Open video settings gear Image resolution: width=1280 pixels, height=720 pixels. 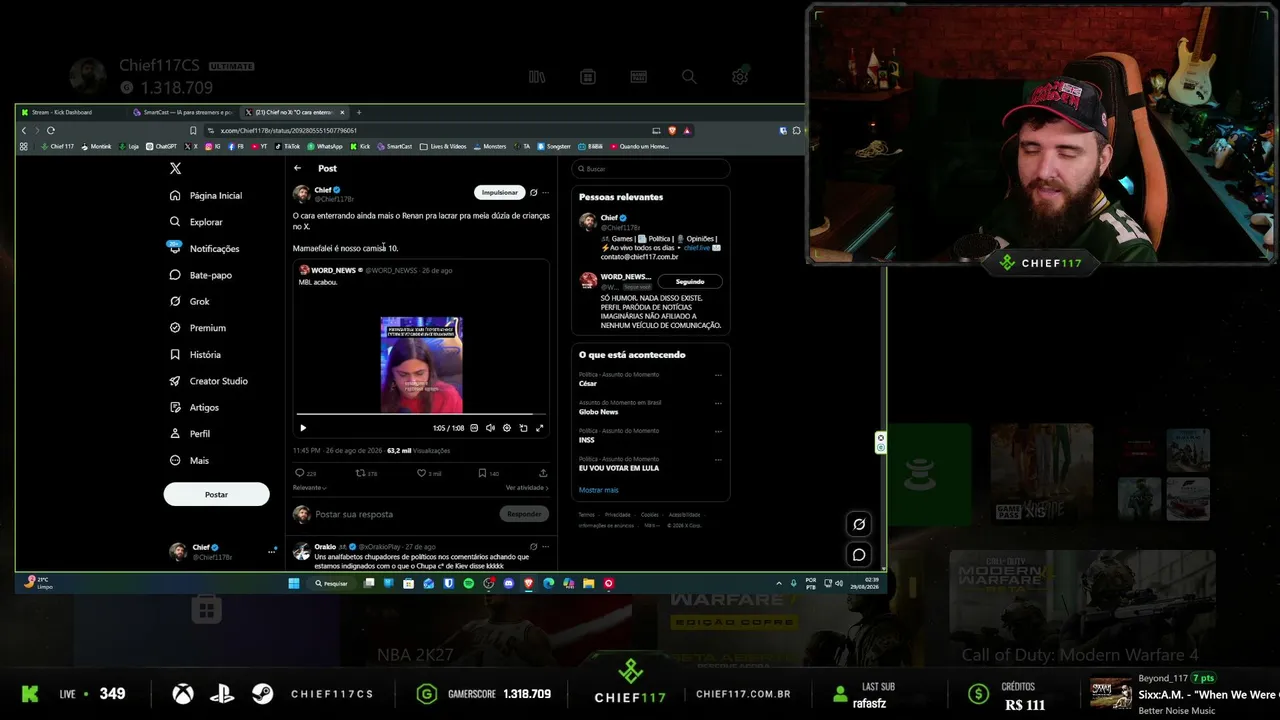click(507, 428)
